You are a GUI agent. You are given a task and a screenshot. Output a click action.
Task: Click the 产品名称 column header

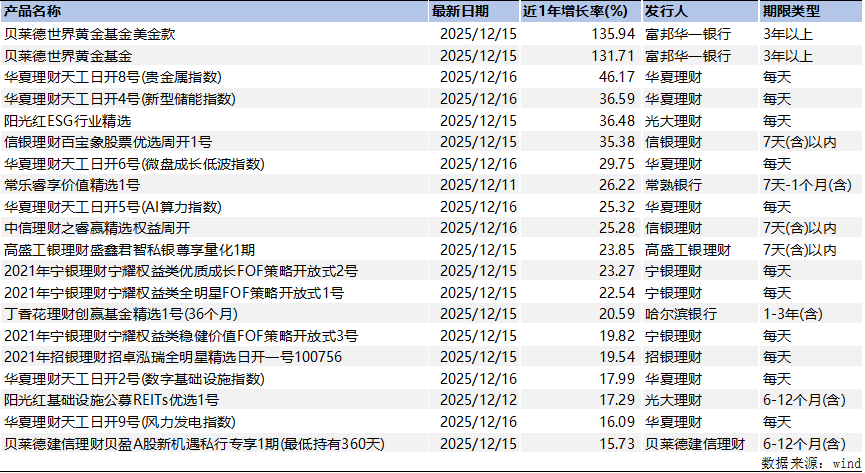pos(33,11)
